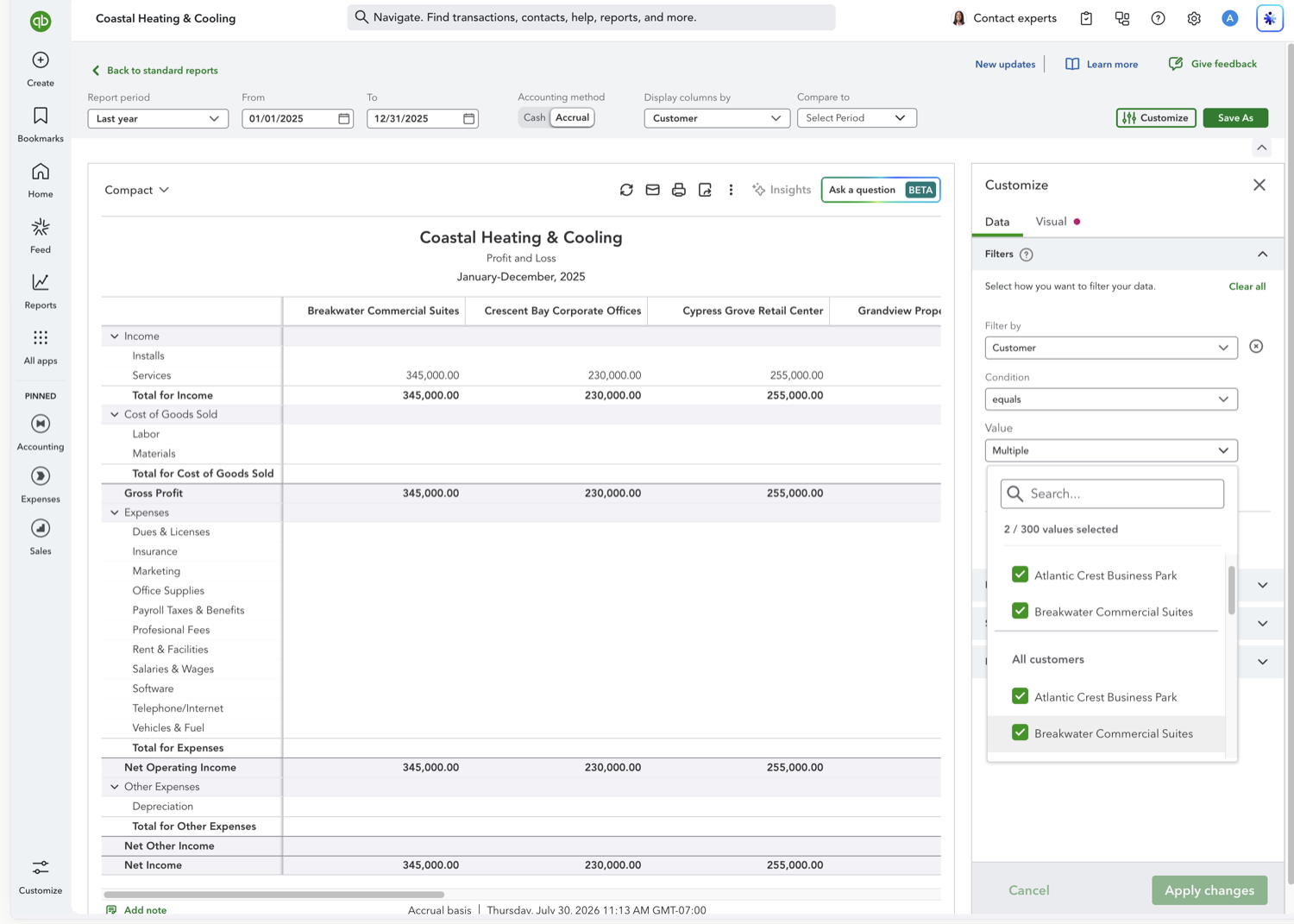The image size is (1294, 924).
Task: Click Ask a question BETA button
Action: tap(881, 190)
